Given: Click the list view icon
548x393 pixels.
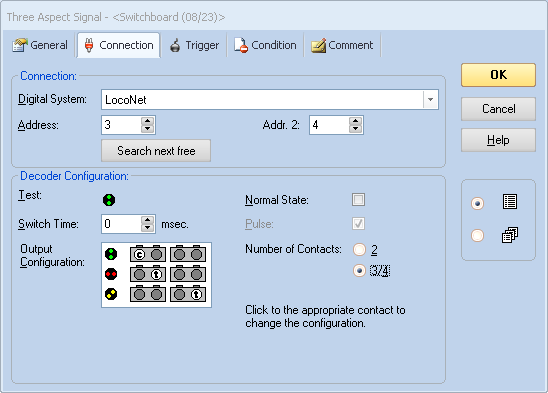Looking at the screenshot, I should point(510,202).
